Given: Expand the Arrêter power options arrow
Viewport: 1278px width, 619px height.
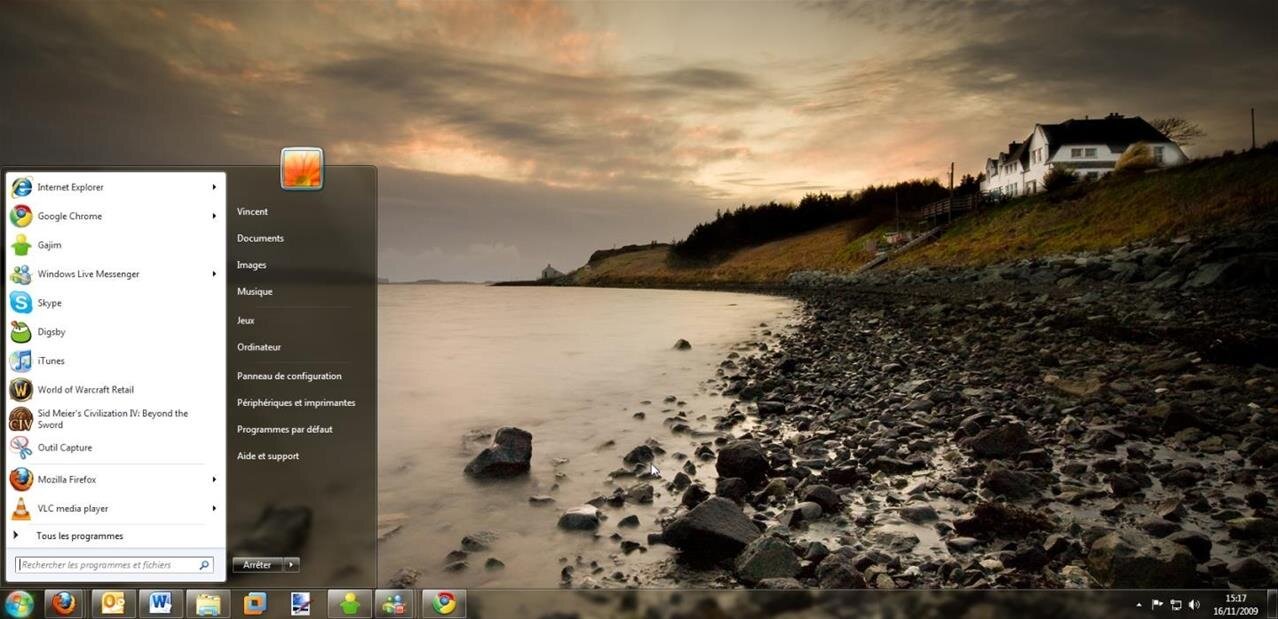Looking at the screenshot, I should [290, 564].
